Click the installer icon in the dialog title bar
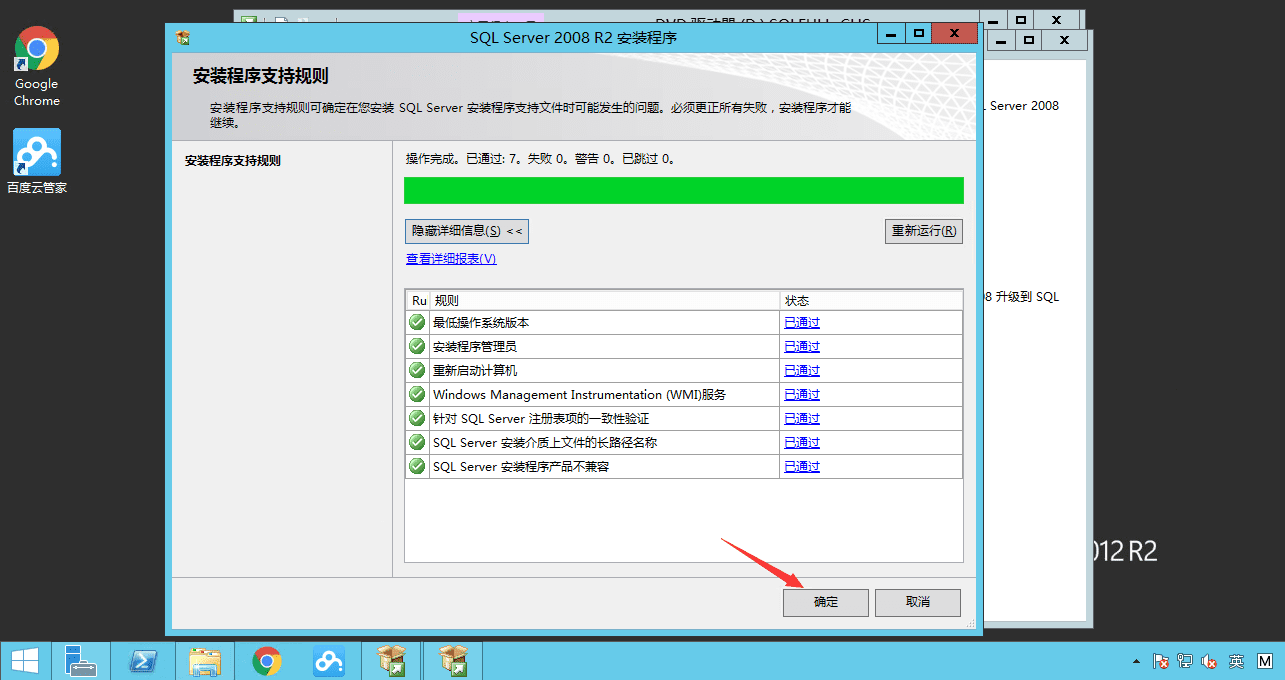1285x680 pixels. click(184, 39)
